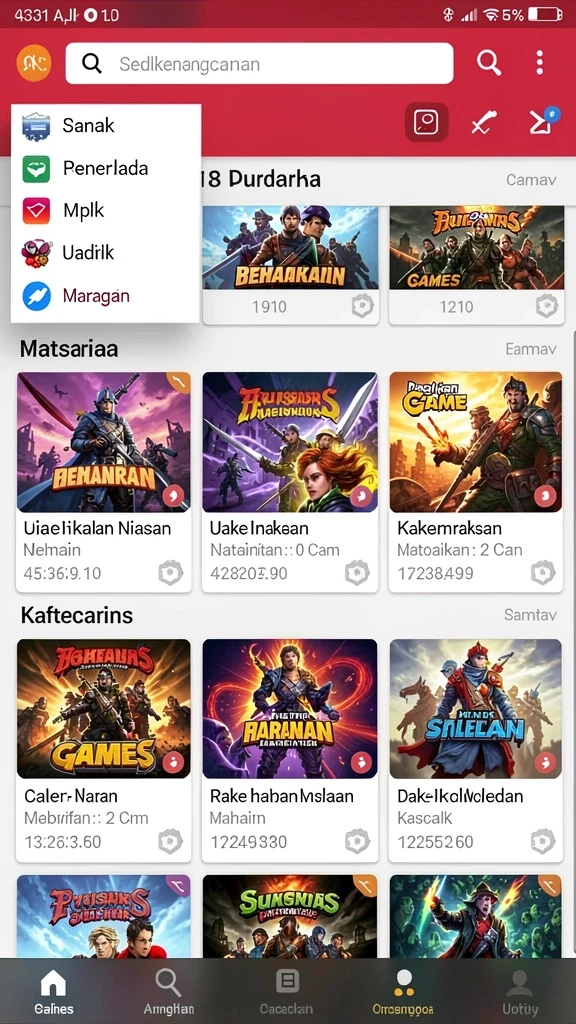Open the Uaelikalan Niasan game thumbnail

click(104, 442)
